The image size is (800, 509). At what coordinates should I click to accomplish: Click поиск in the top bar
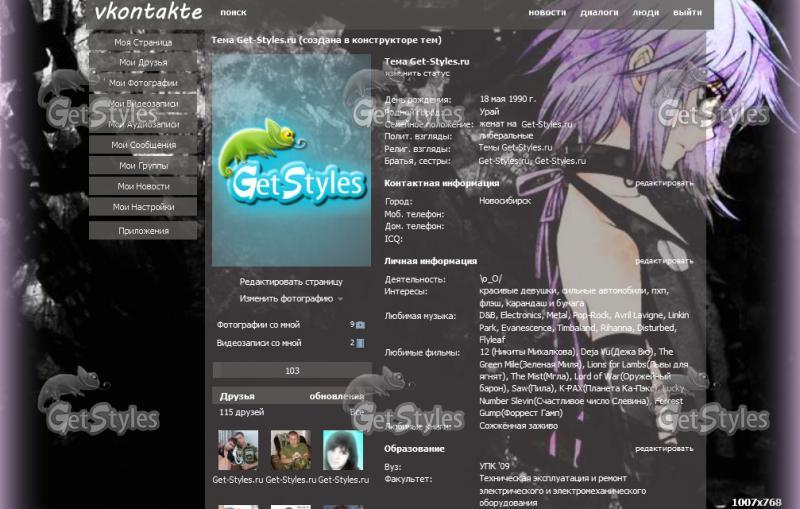coord(233,14)
